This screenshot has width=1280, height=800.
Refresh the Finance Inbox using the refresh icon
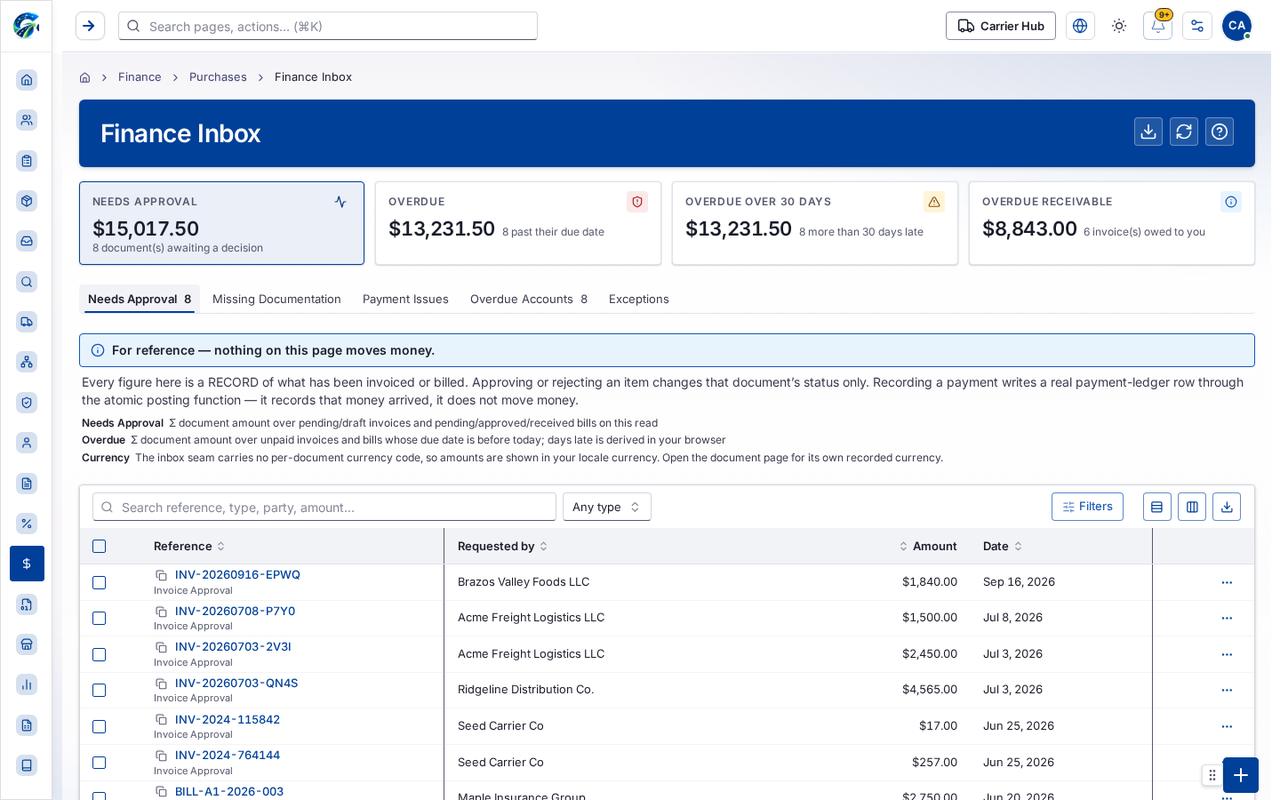coord(1184,132)
